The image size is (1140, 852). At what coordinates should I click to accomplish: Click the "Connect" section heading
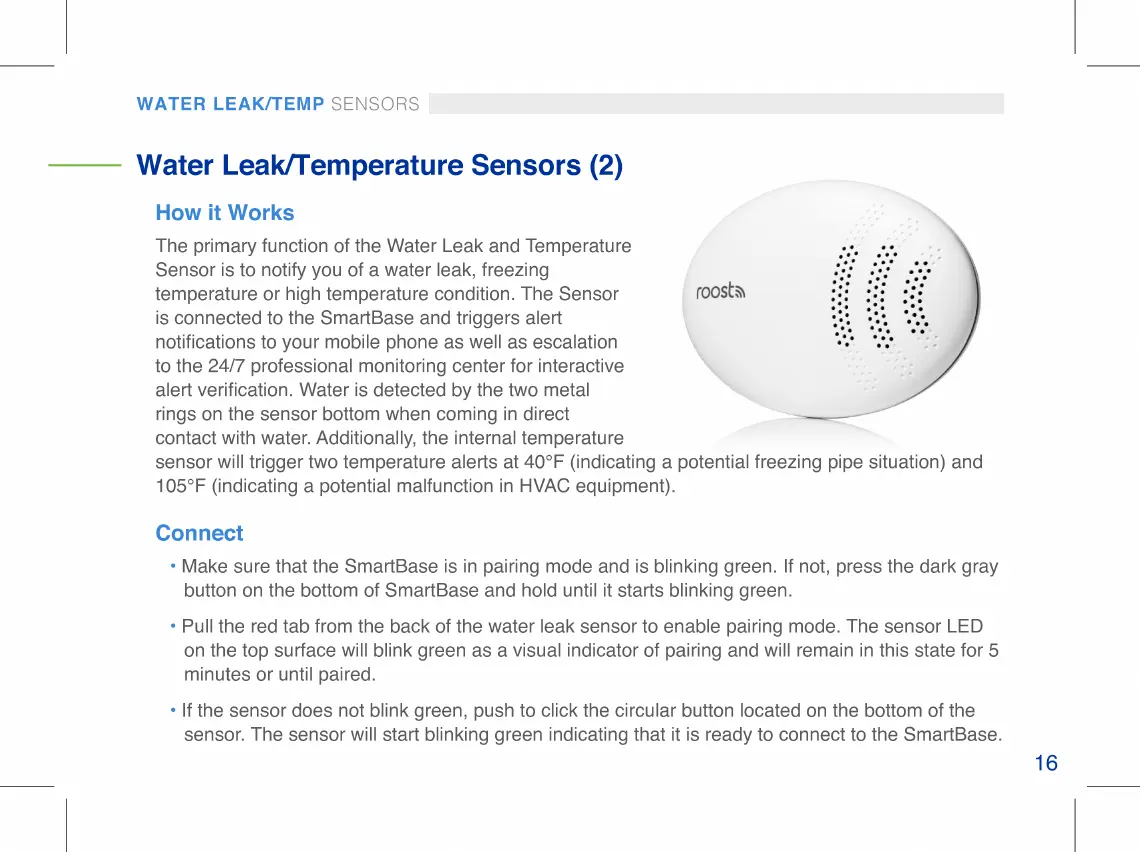coord(199,533)
